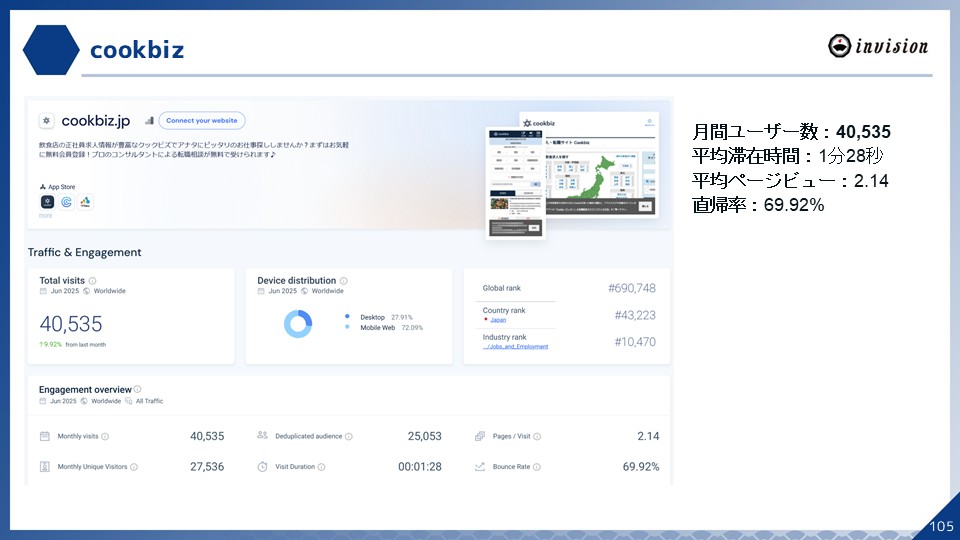
Task: Click the info icon beside Visit Duration
Action: (321, 467)
